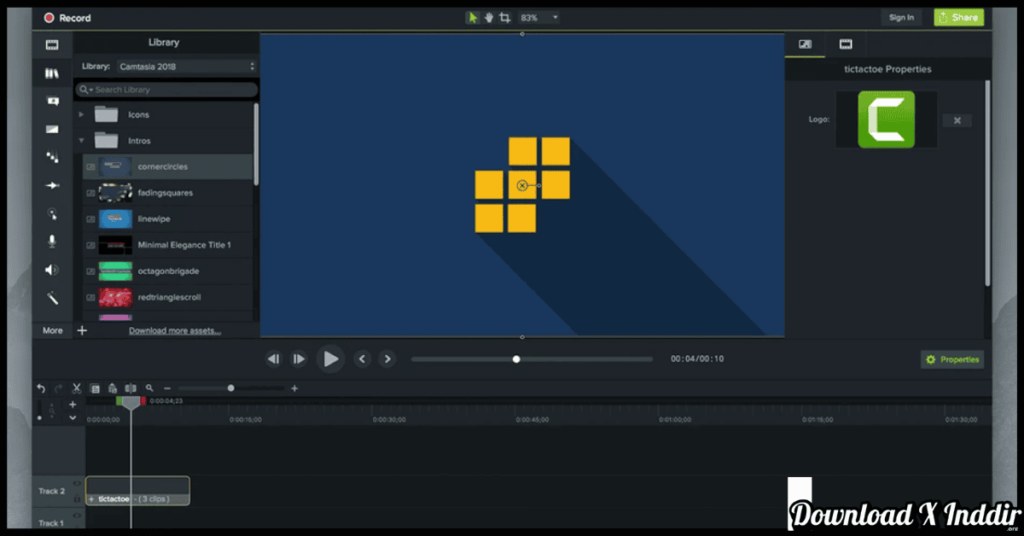The height and width of the screenshot is (536, 1024).
Task: Click the step forward frame button
Action: pyautogui.click(x=298, y=359)
